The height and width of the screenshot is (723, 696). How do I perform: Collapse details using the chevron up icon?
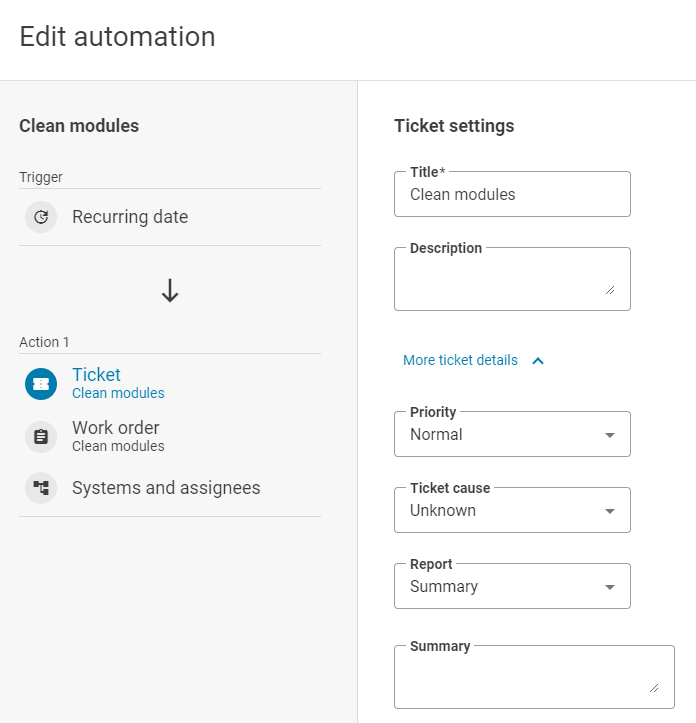[x=538, y=361]
